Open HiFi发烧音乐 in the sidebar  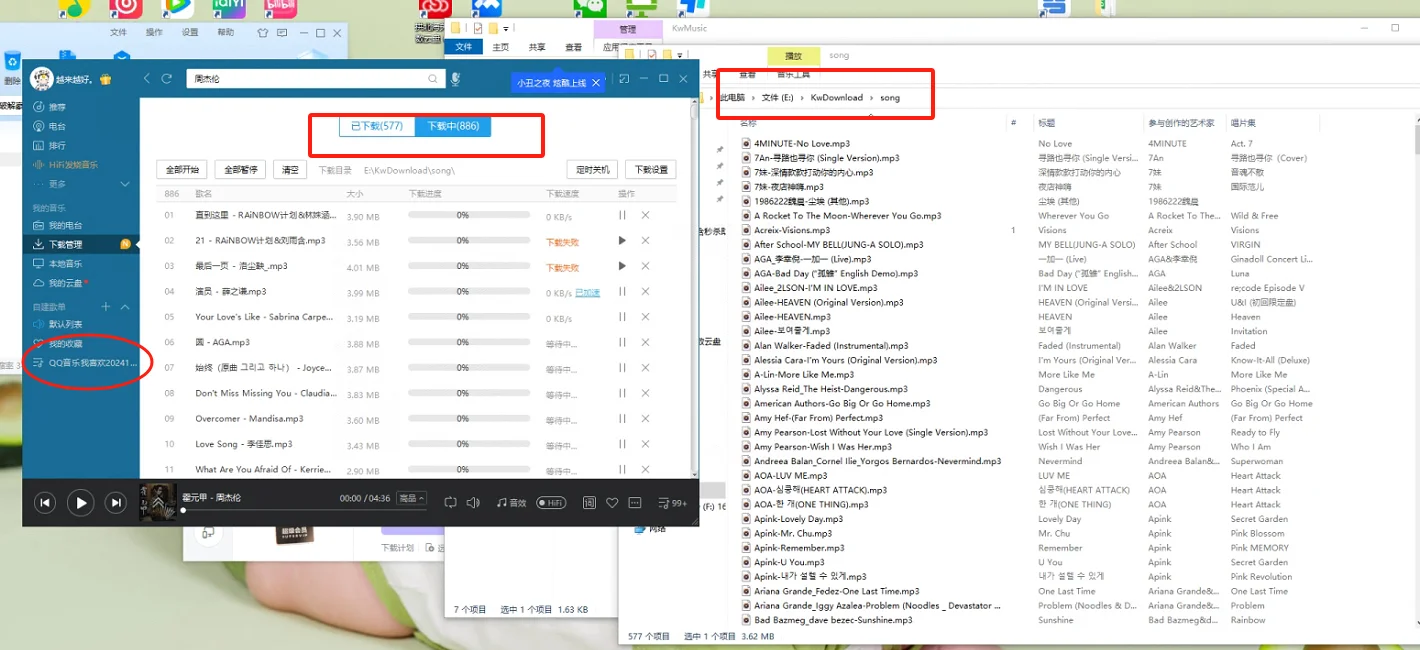tap(72, 165)
